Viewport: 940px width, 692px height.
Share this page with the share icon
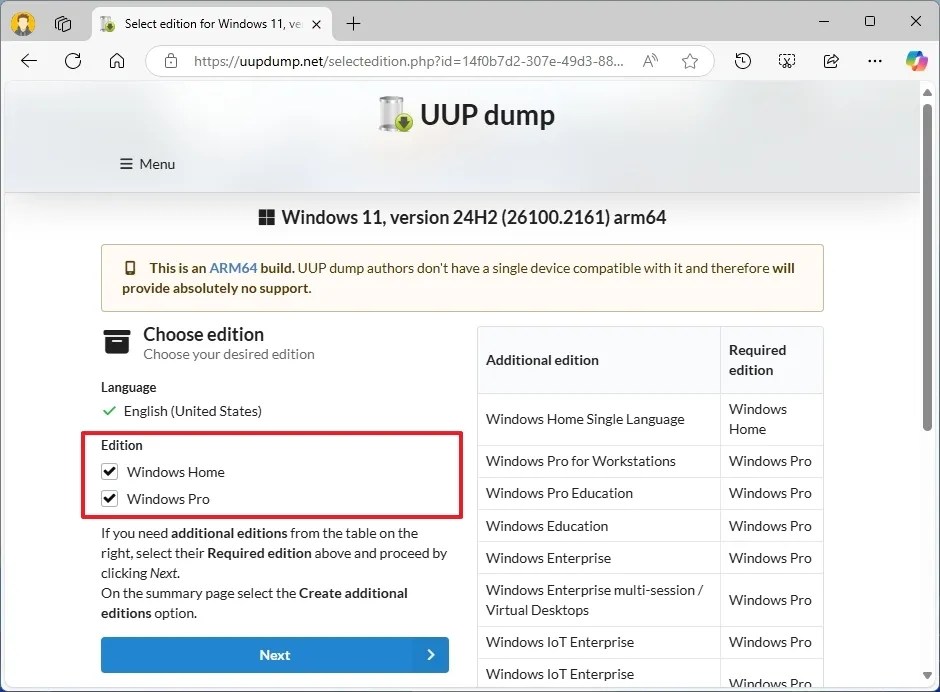pyautogui.click(x=831, y=61)
